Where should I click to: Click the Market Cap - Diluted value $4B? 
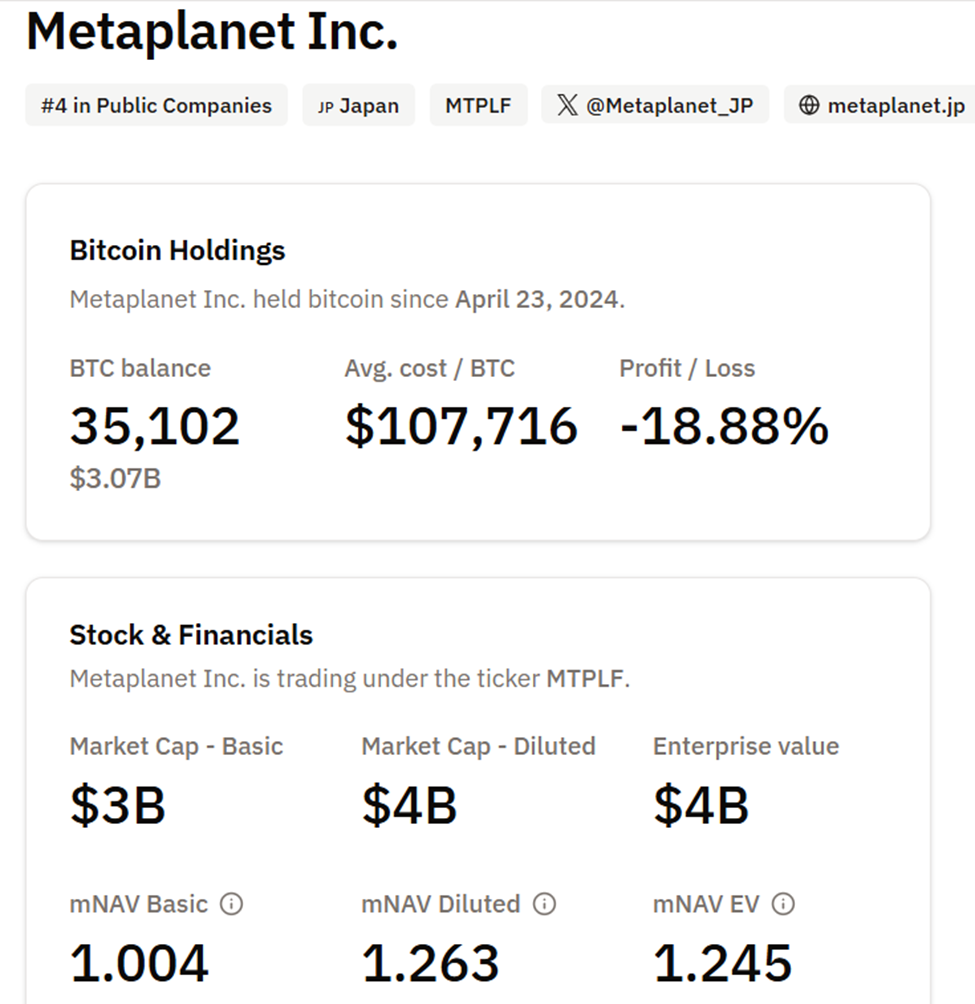coord(407,802)
